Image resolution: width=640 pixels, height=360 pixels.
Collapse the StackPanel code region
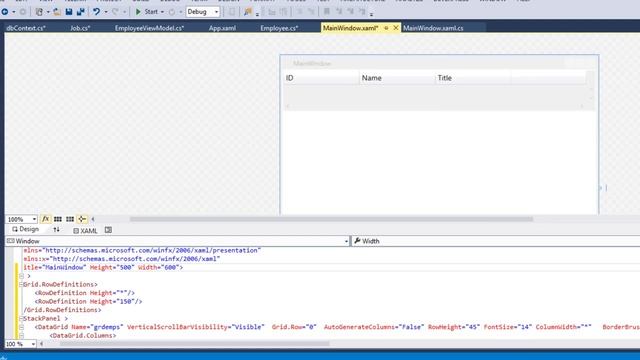point(21,318)
